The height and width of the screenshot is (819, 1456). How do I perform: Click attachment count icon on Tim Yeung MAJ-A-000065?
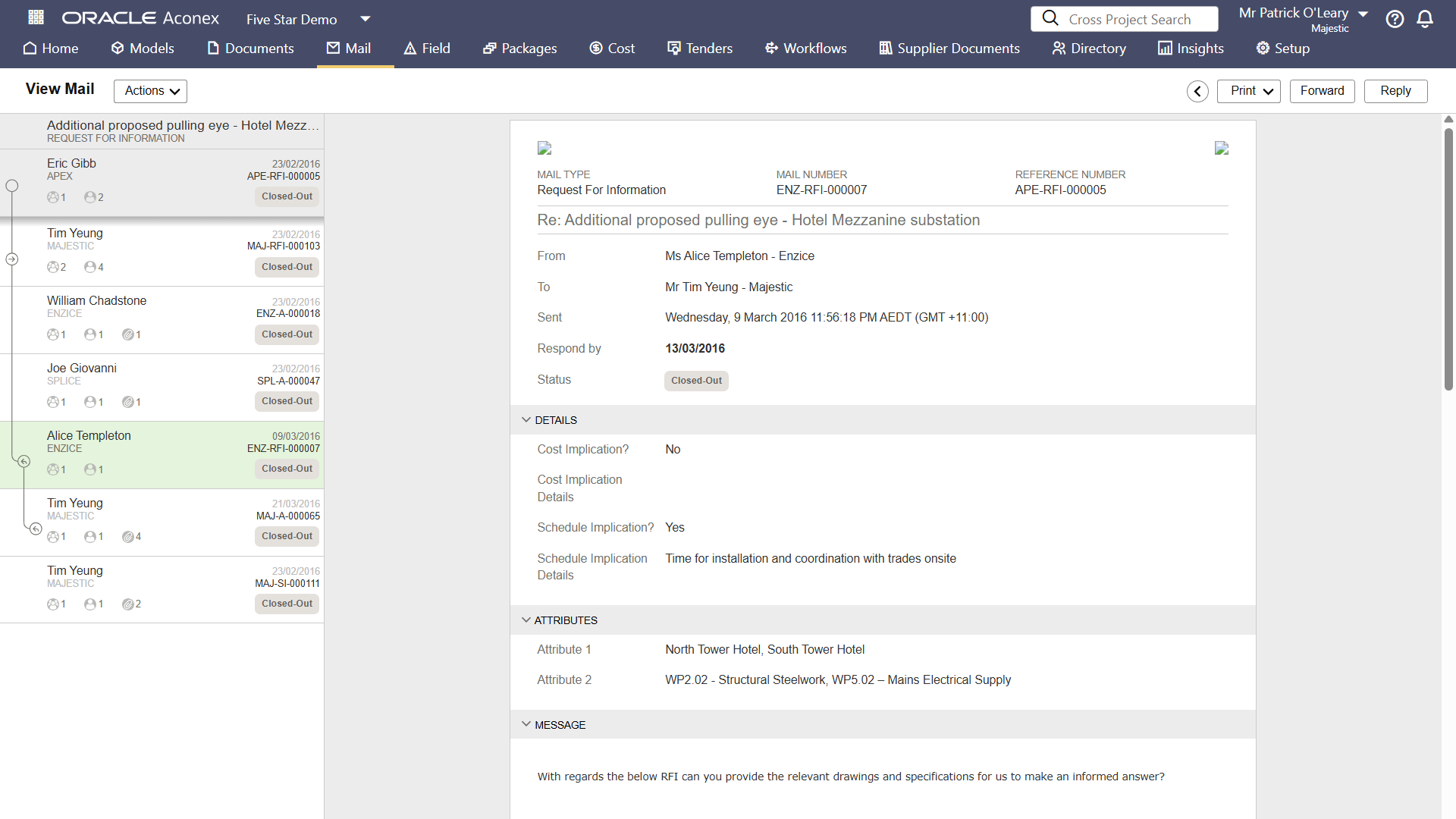coord(128,537)
